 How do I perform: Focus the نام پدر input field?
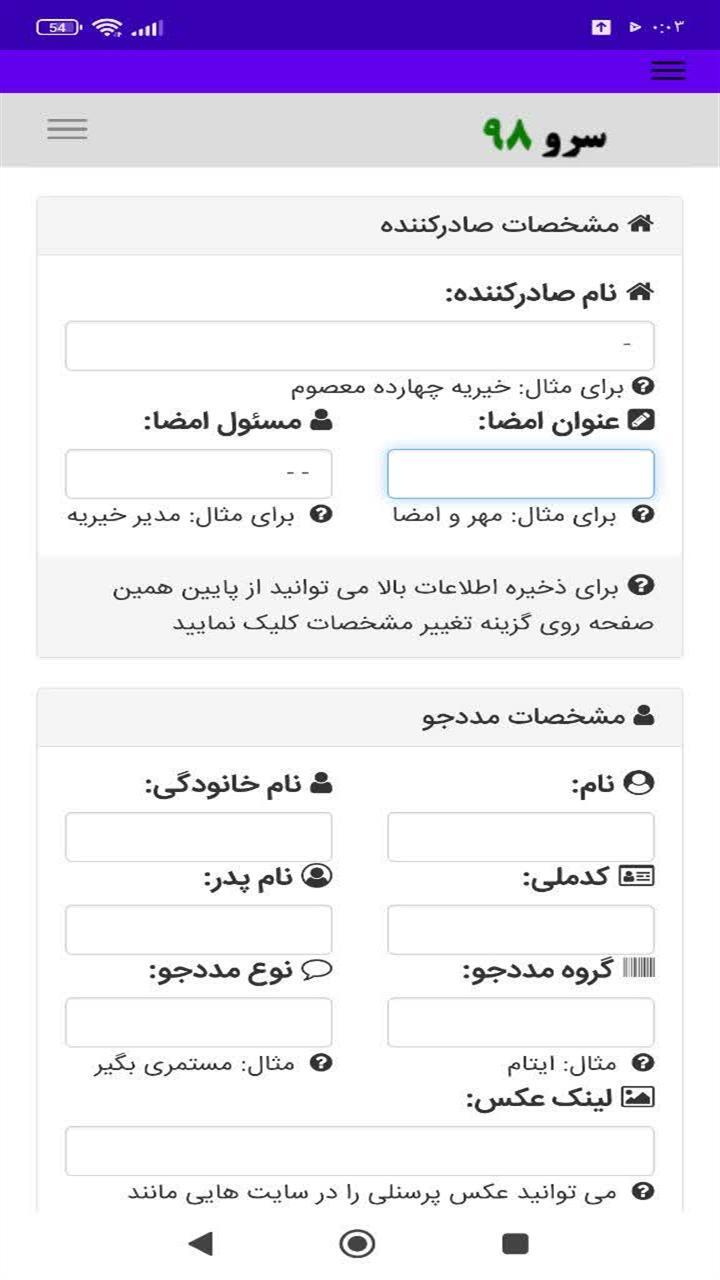[198, 930]
